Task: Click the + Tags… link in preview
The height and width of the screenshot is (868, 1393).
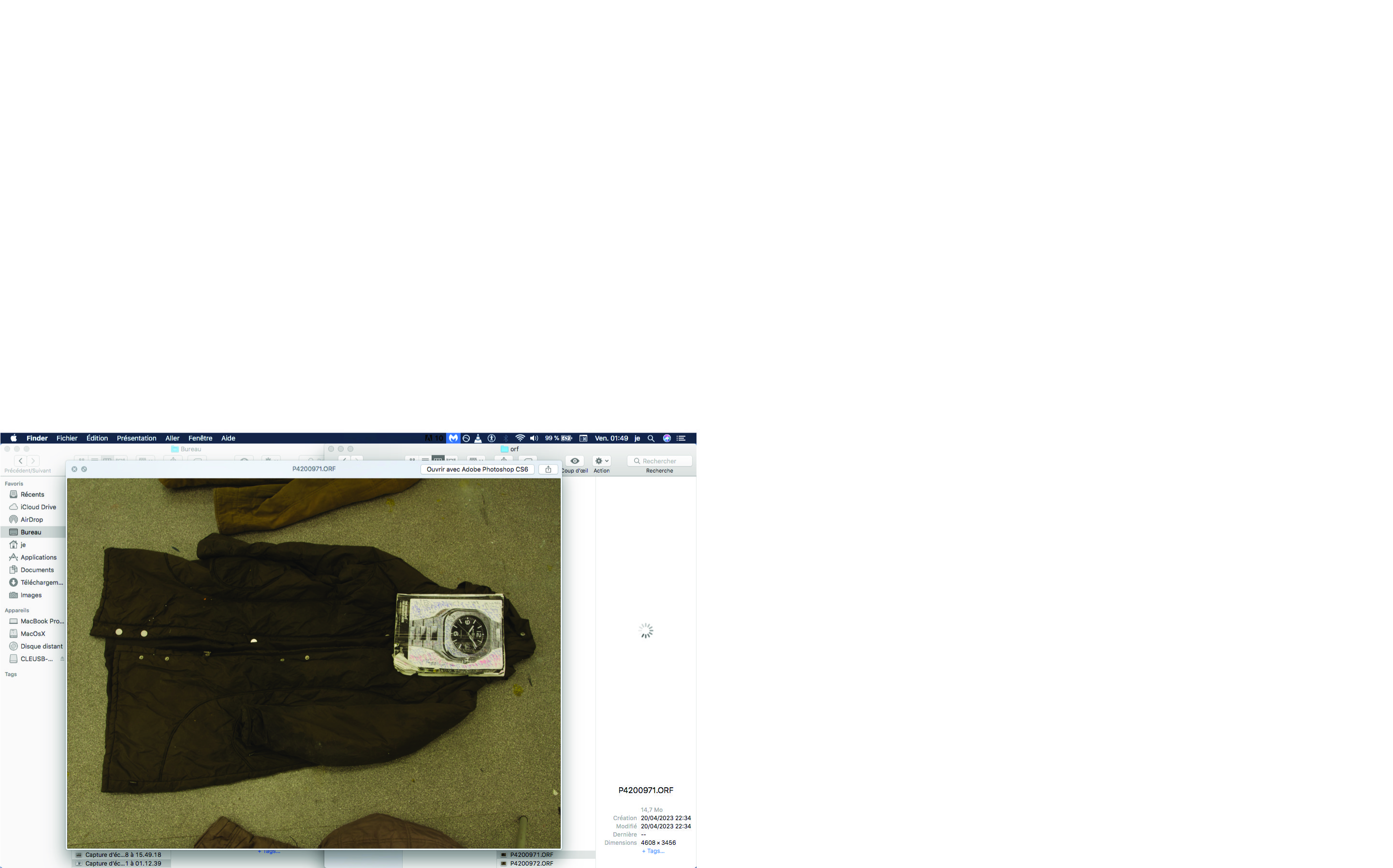Action: click(653, 851)
